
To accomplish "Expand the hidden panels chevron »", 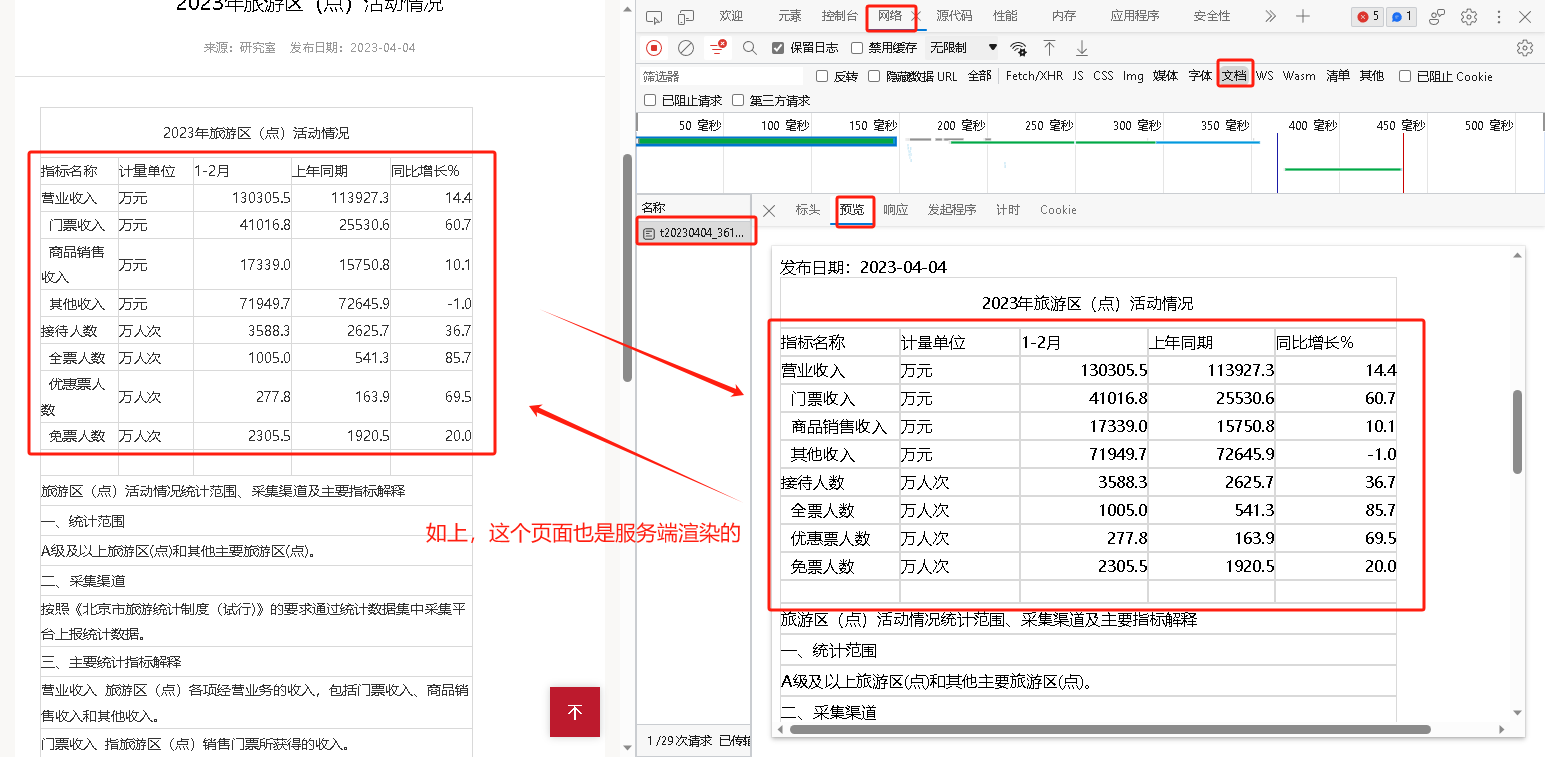I will (x=1270, y=16).
